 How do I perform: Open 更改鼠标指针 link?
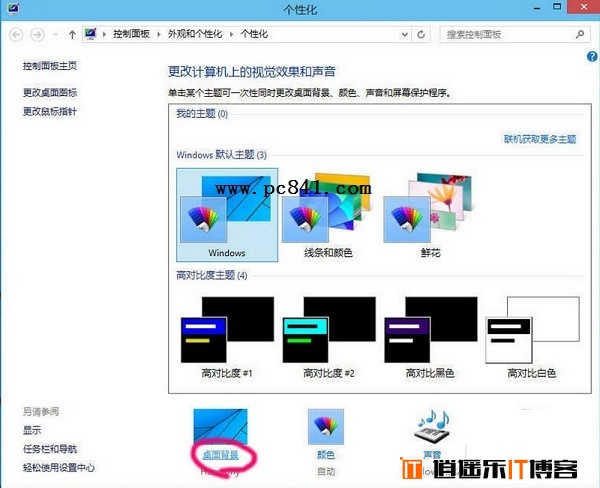click(x=50, y=112)
